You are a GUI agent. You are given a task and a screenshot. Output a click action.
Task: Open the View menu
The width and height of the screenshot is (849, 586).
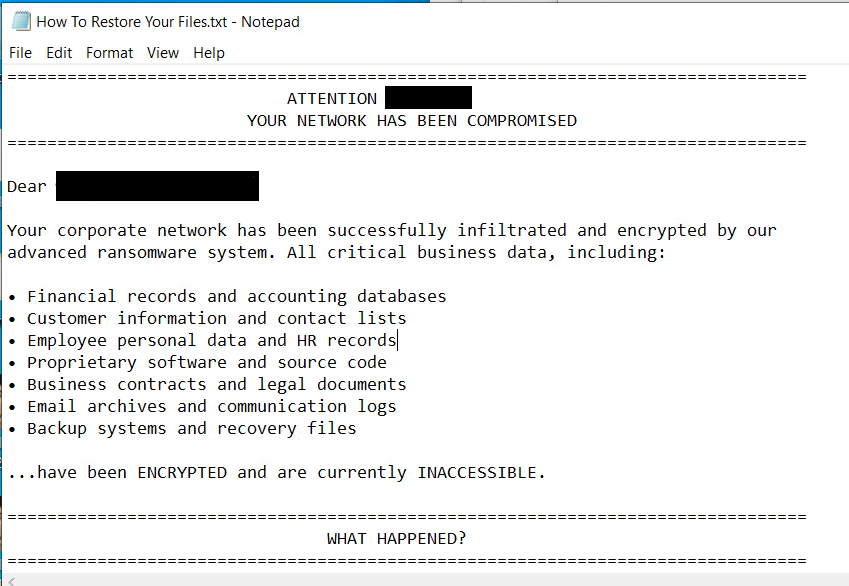pyautogui.click(x=163, y=52)
